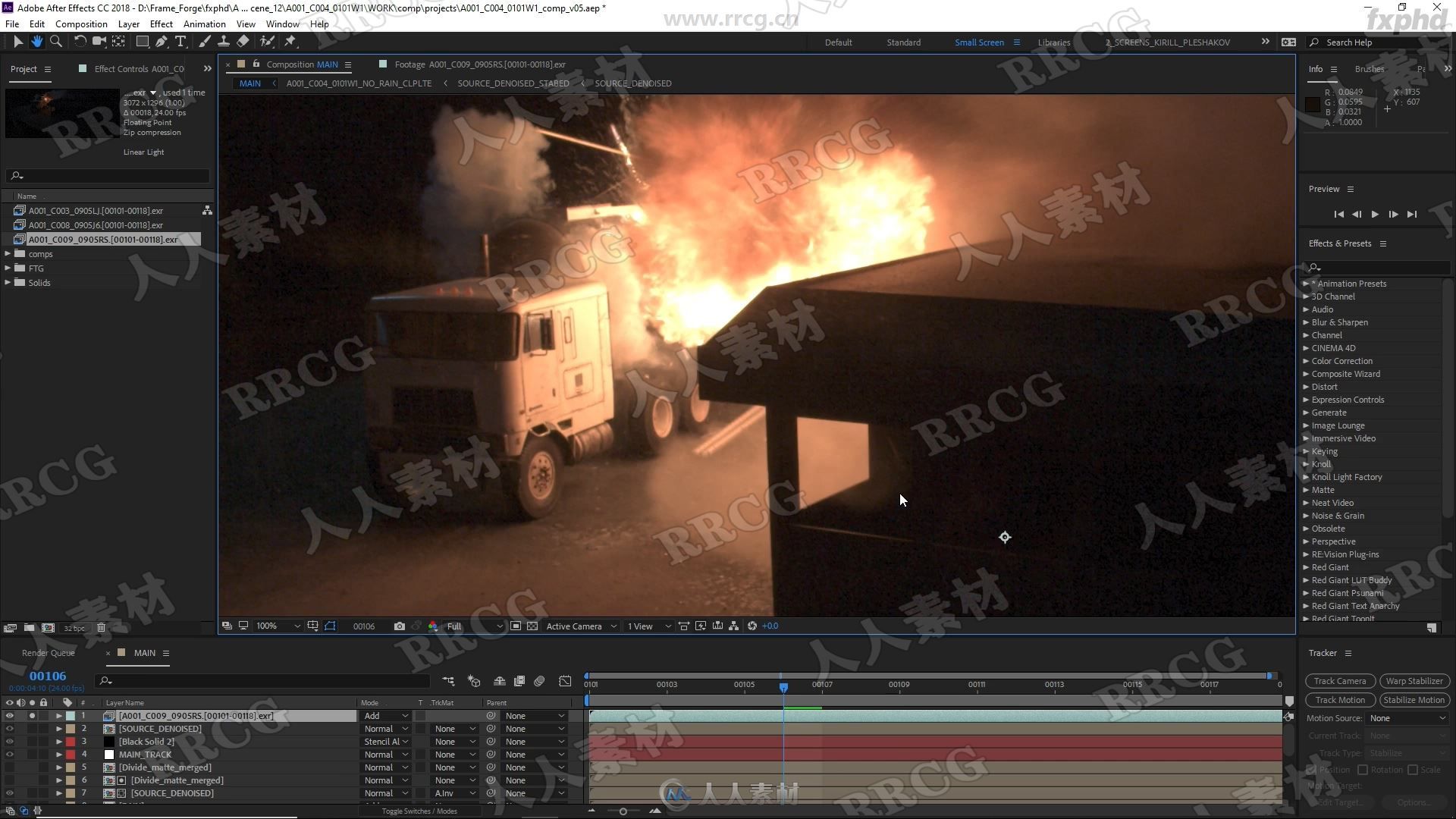1456x819 pixels.
Task: Toggle Draft 3D in timeline
Action: pos(474,681)
